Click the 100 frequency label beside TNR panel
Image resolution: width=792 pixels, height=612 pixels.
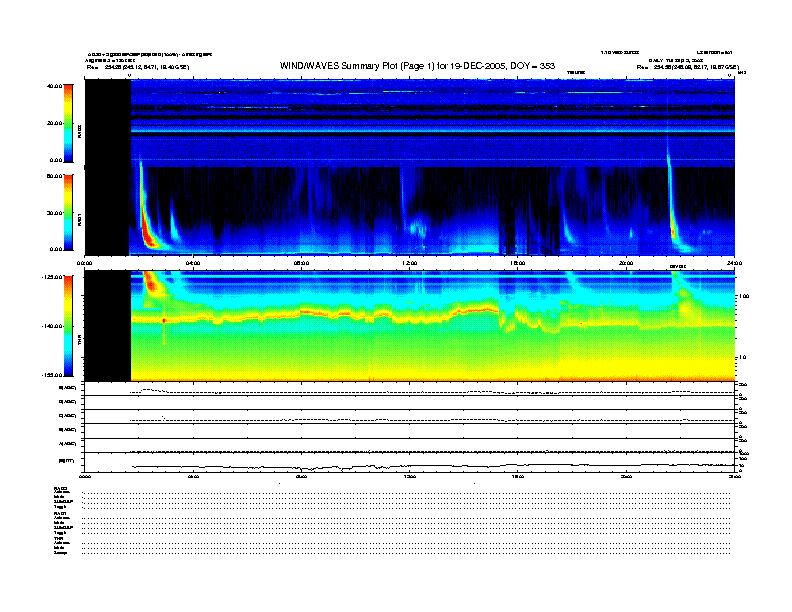pos(745,296)
